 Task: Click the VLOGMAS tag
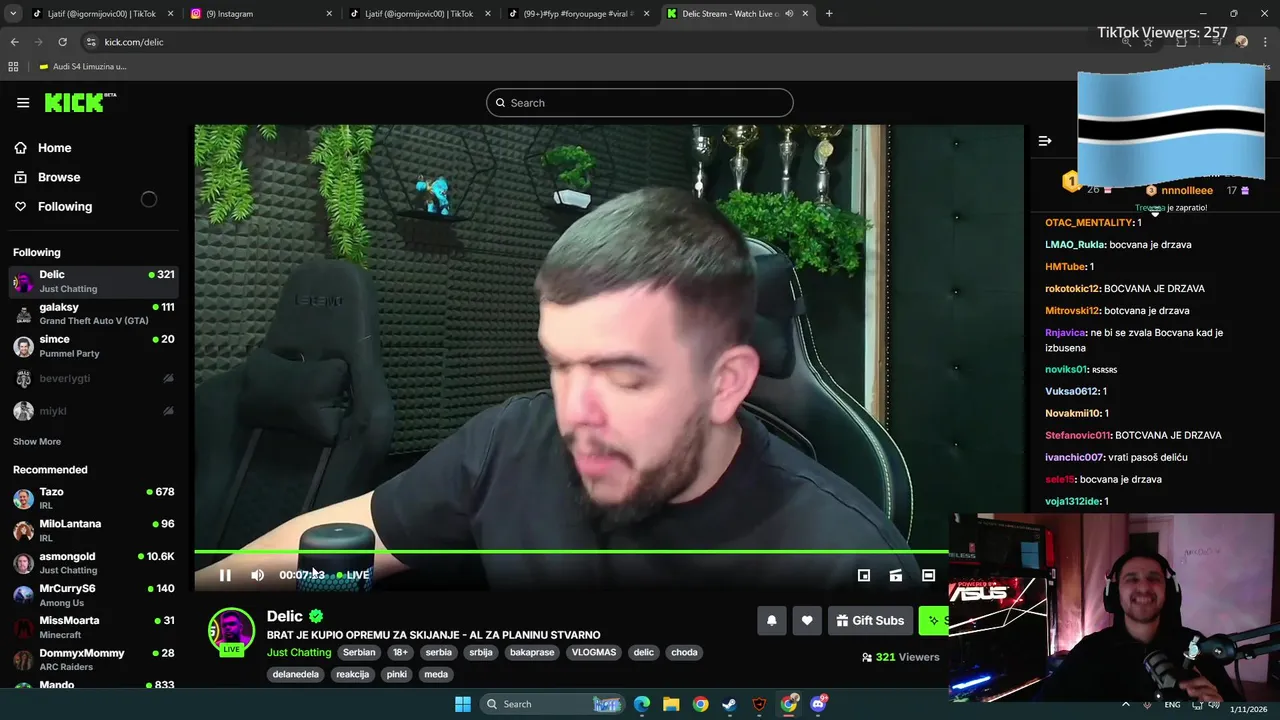[594, 652]
